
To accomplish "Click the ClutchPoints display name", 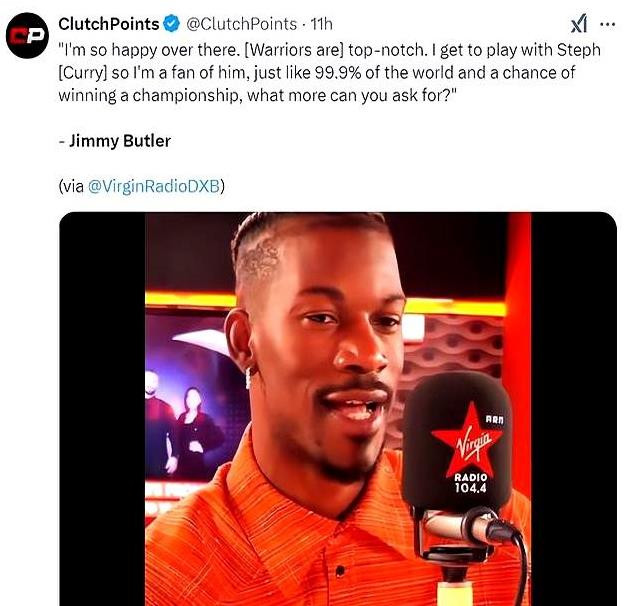I will [109, 24].
